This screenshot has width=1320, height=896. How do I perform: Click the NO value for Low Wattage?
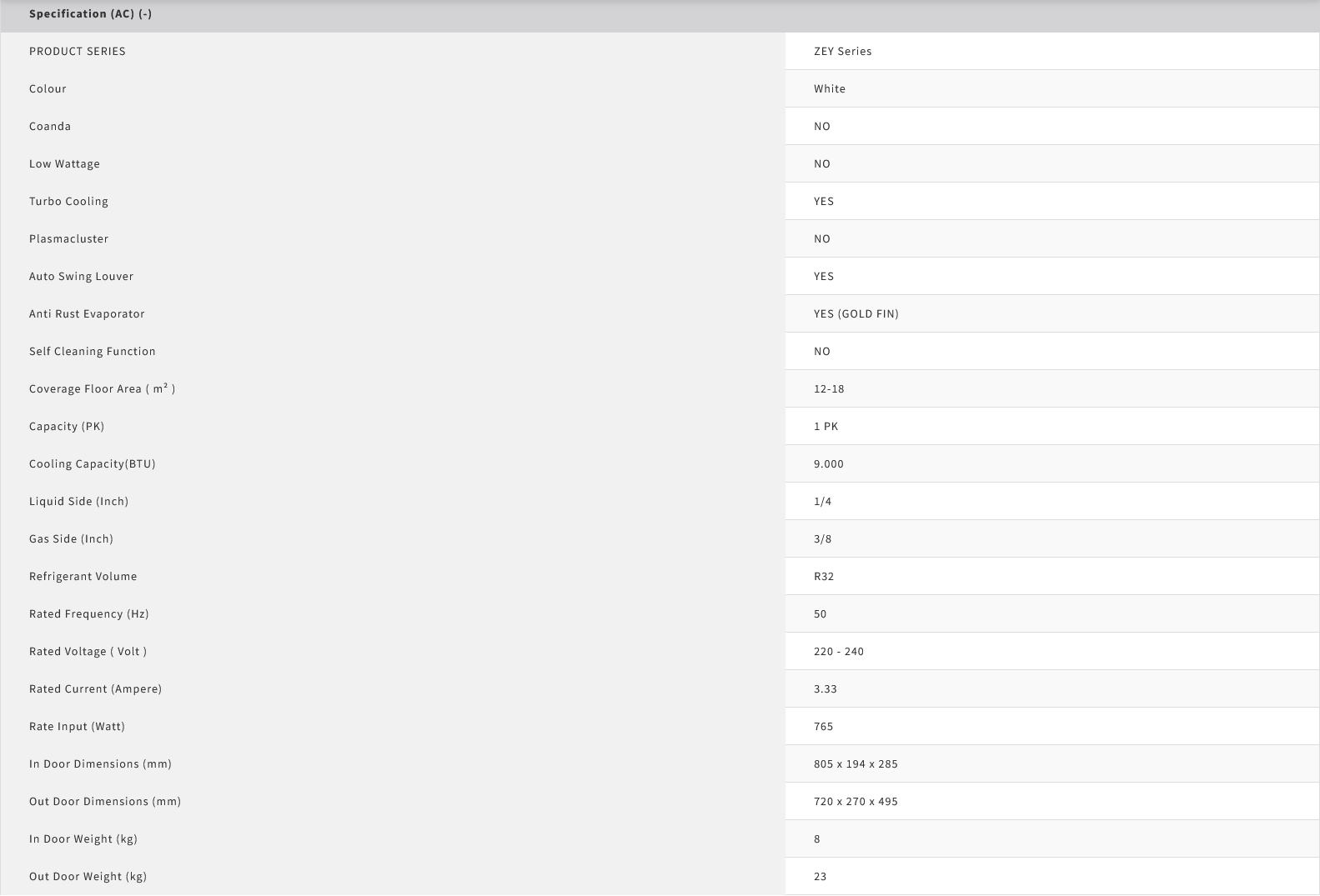822,163
